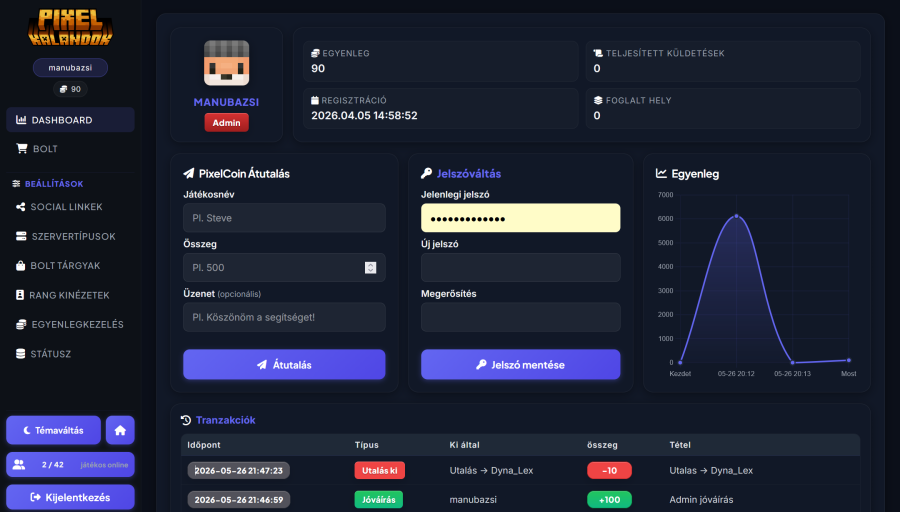The height and width of the screenshot is (512, 900).
Task: Click the bag icon beside Bolt Tárgyak
Action: pos(21,266)
